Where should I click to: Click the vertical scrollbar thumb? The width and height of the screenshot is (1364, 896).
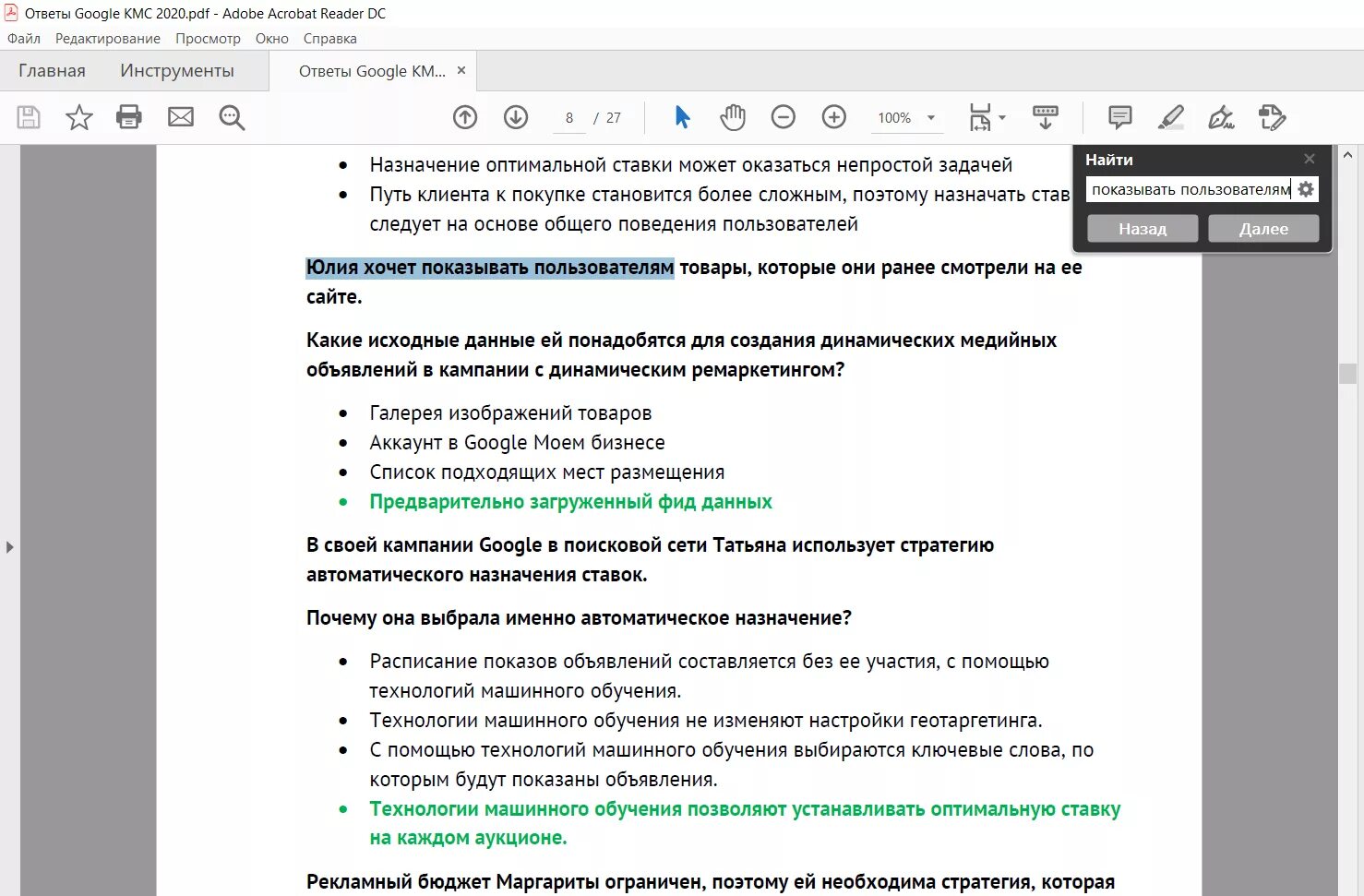pos(1347,374)
